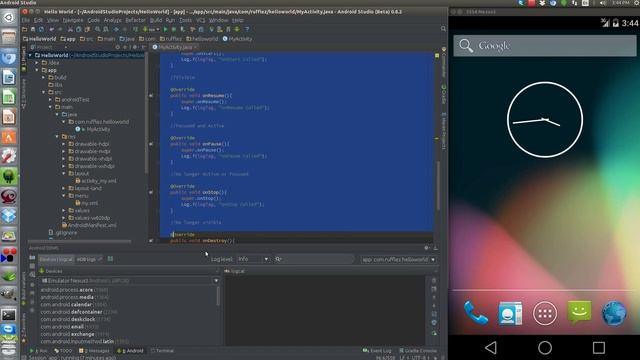Image resolution: width=640 pixels, height=360 pixels.
Task: Open the Terminal tool window tab
Action: pyautogui.click(x=162, y=351)
